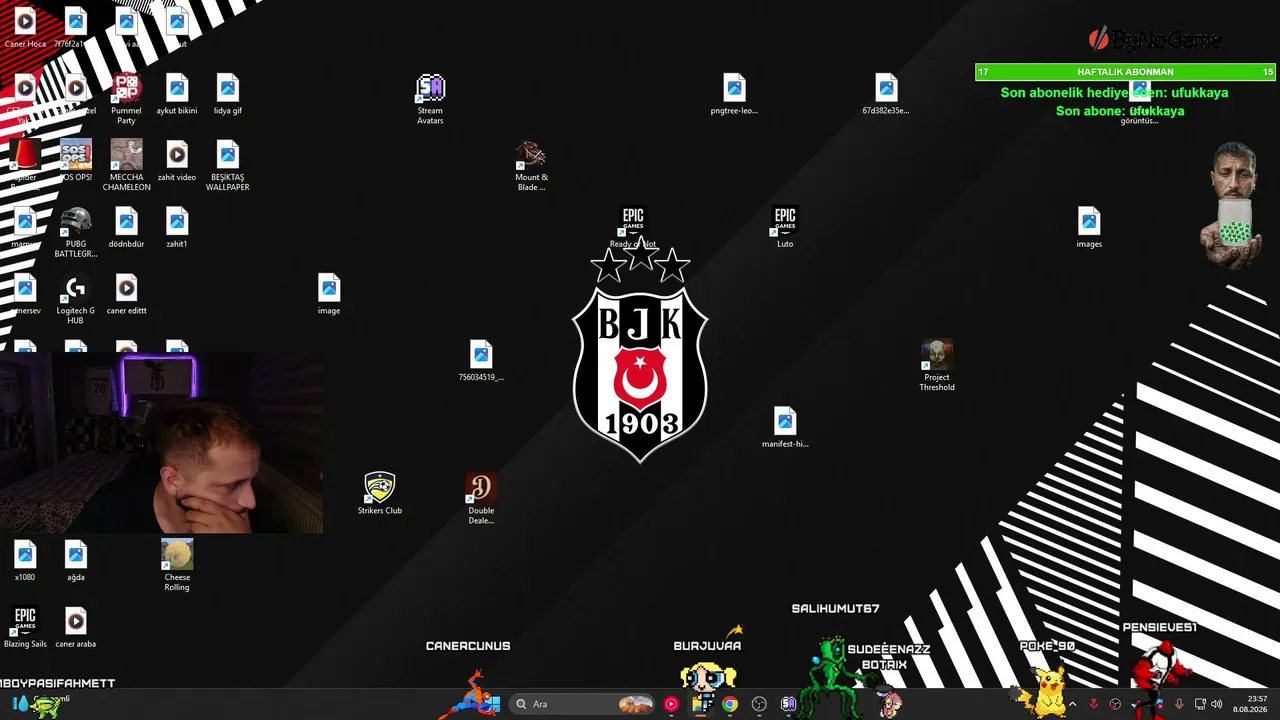1280x720 pixels.
Task: Open the dödnbdür image file
Action: click(x=126, y=228)
